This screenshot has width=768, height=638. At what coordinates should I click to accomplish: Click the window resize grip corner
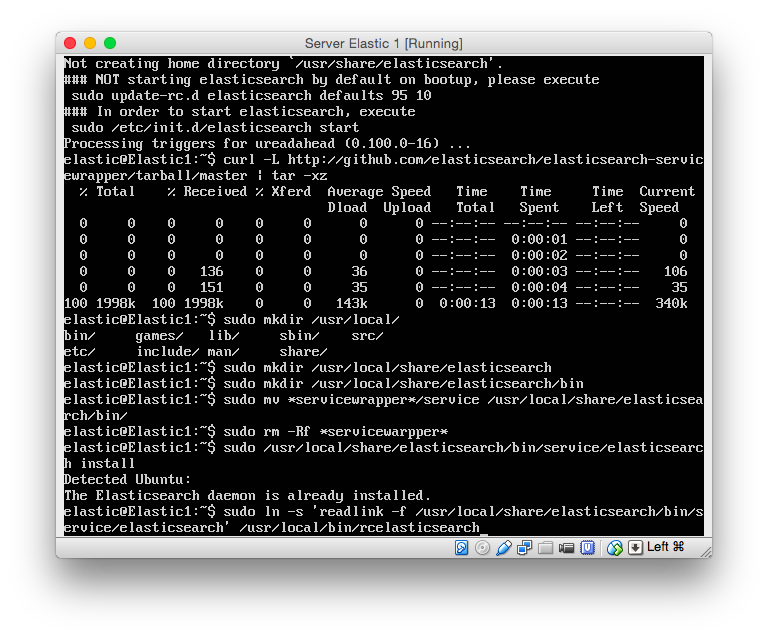[x=704, y=550]
